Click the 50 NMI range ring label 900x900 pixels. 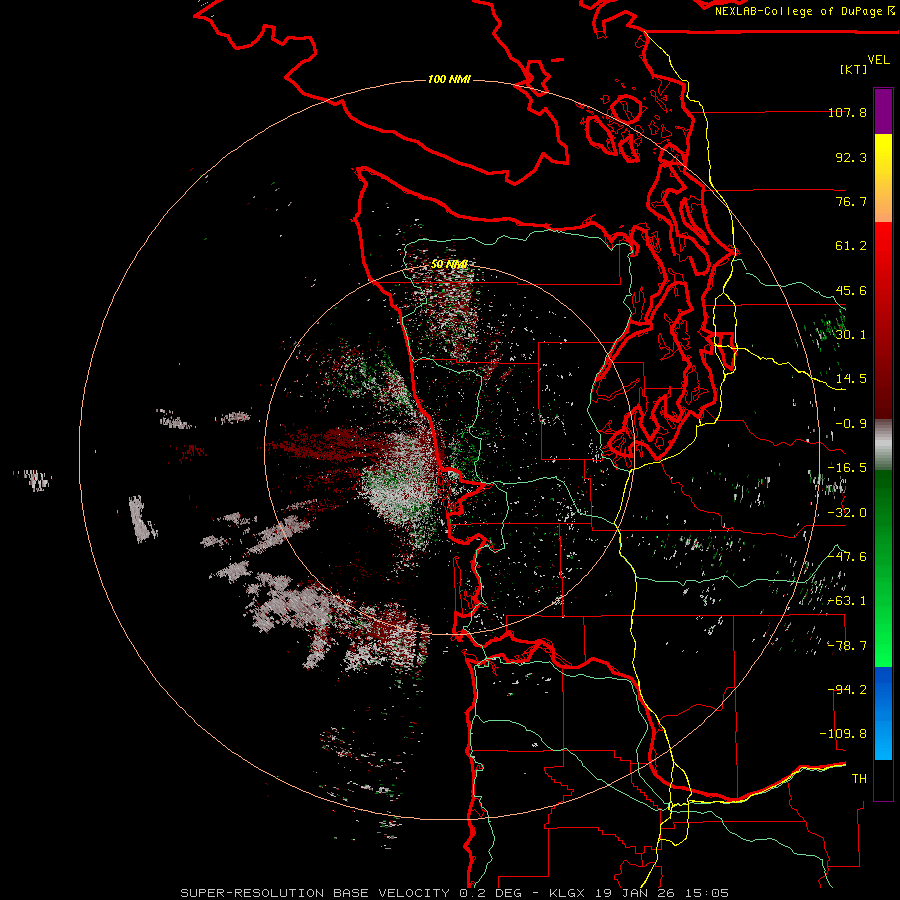coord(449,264)
